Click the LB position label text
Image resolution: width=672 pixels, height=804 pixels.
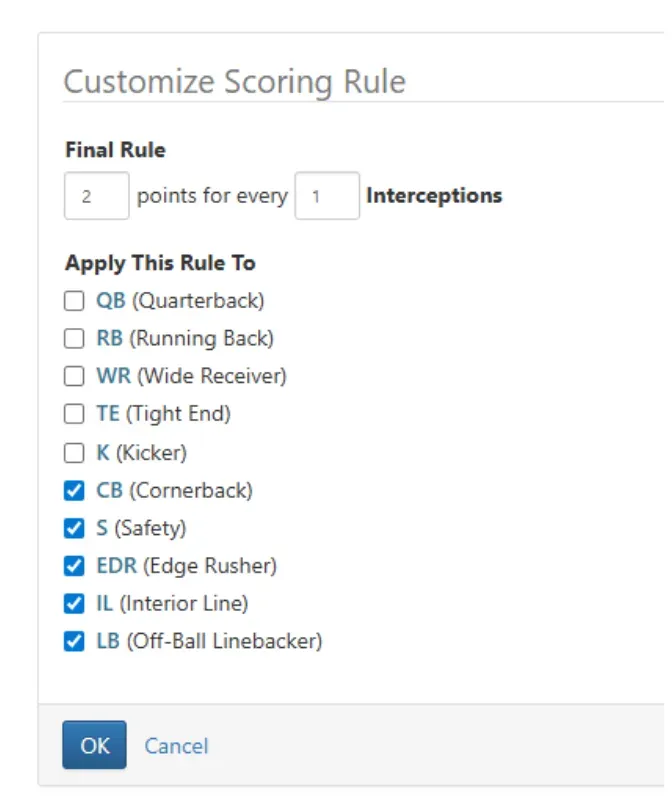pyautogui.click(x=108, y=642)
